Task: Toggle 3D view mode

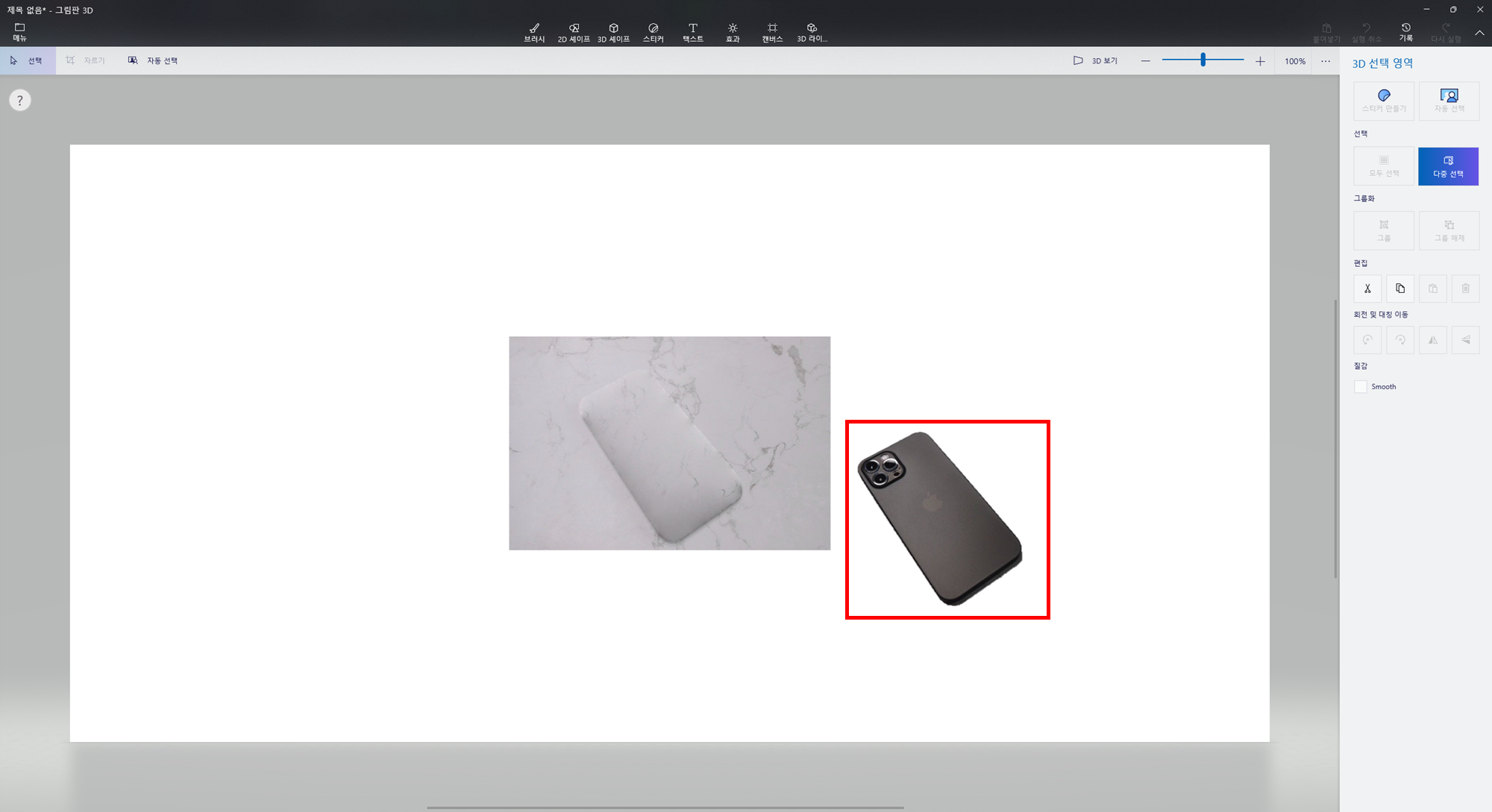Action: (x=1095, y=60)
